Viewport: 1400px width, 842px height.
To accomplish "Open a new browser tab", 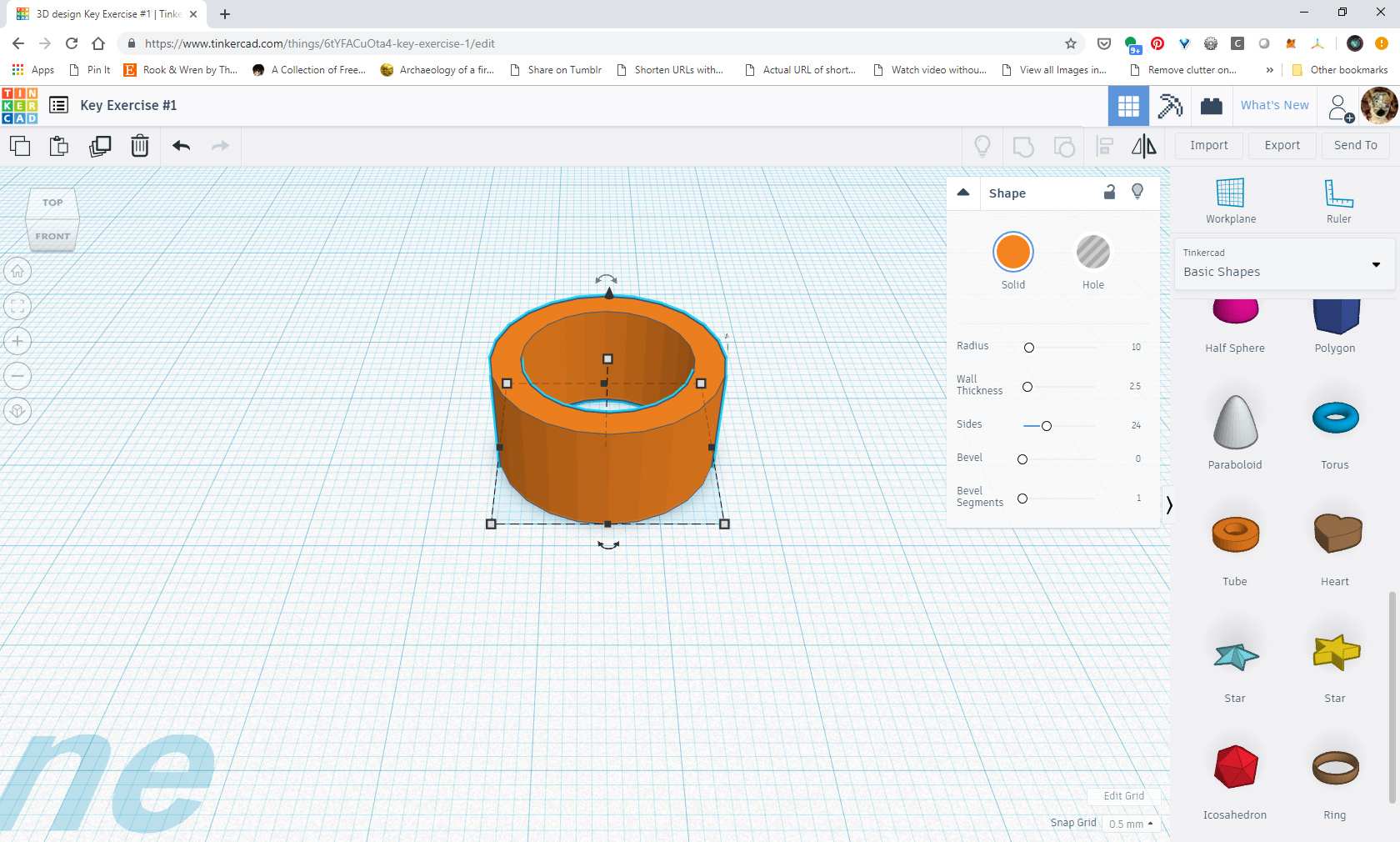I will [225, 14].
